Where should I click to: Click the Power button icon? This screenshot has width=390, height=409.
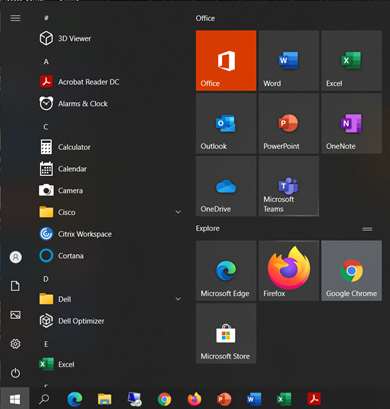click(15, 373)
